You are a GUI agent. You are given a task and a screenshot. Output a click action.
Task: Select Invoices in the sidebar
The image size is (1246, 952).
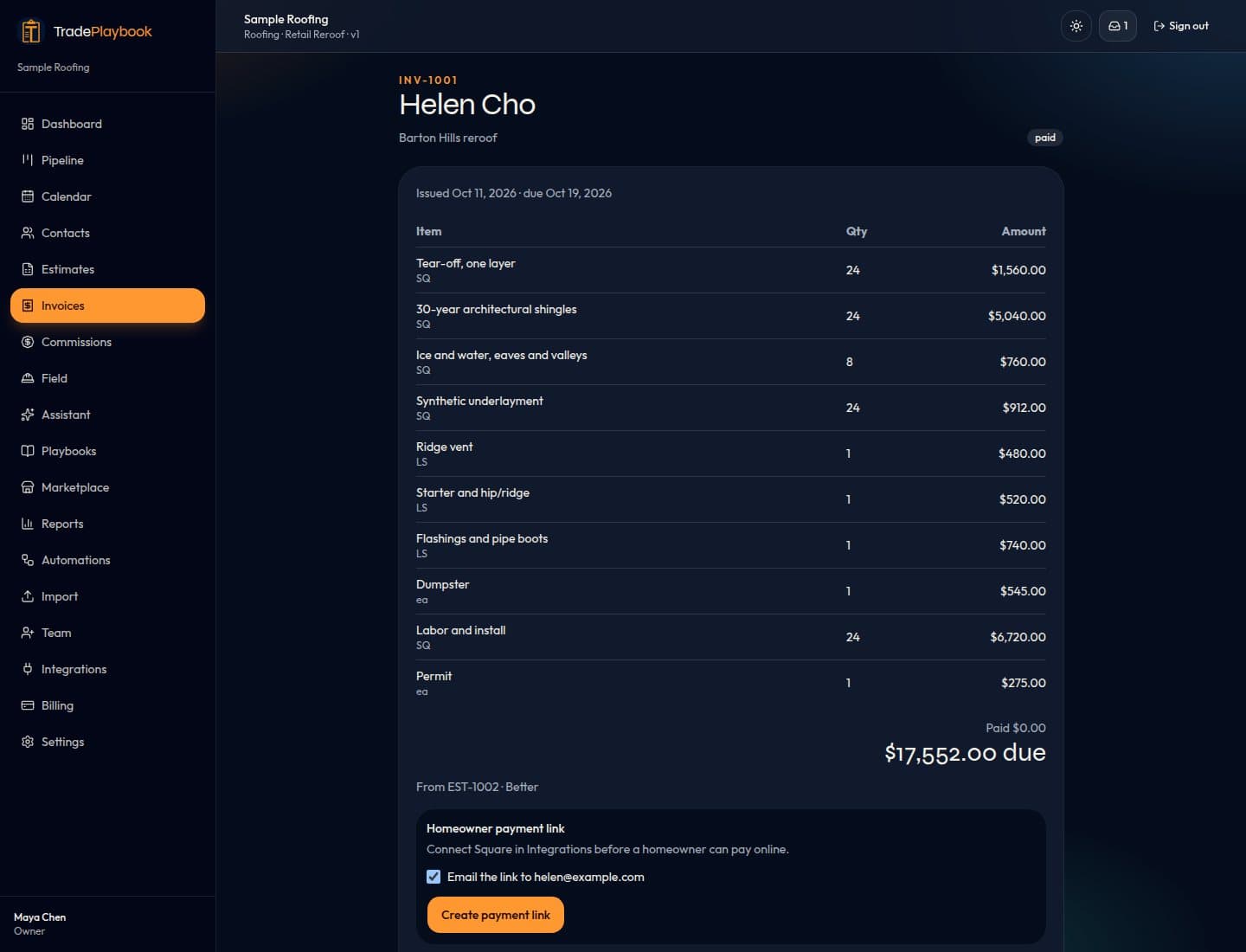(107, 306)
